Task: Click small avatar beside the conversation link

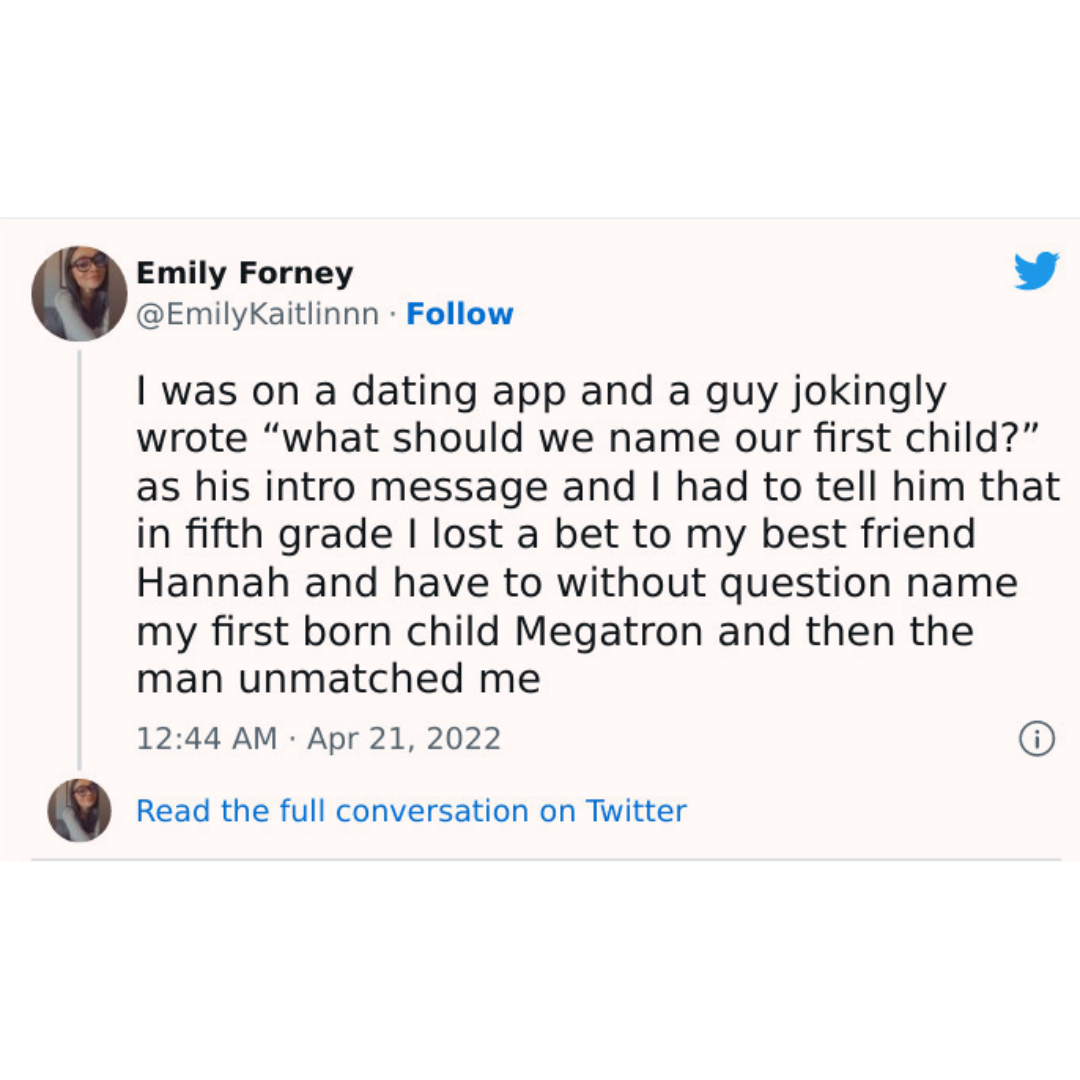Action: pos(79,810)
